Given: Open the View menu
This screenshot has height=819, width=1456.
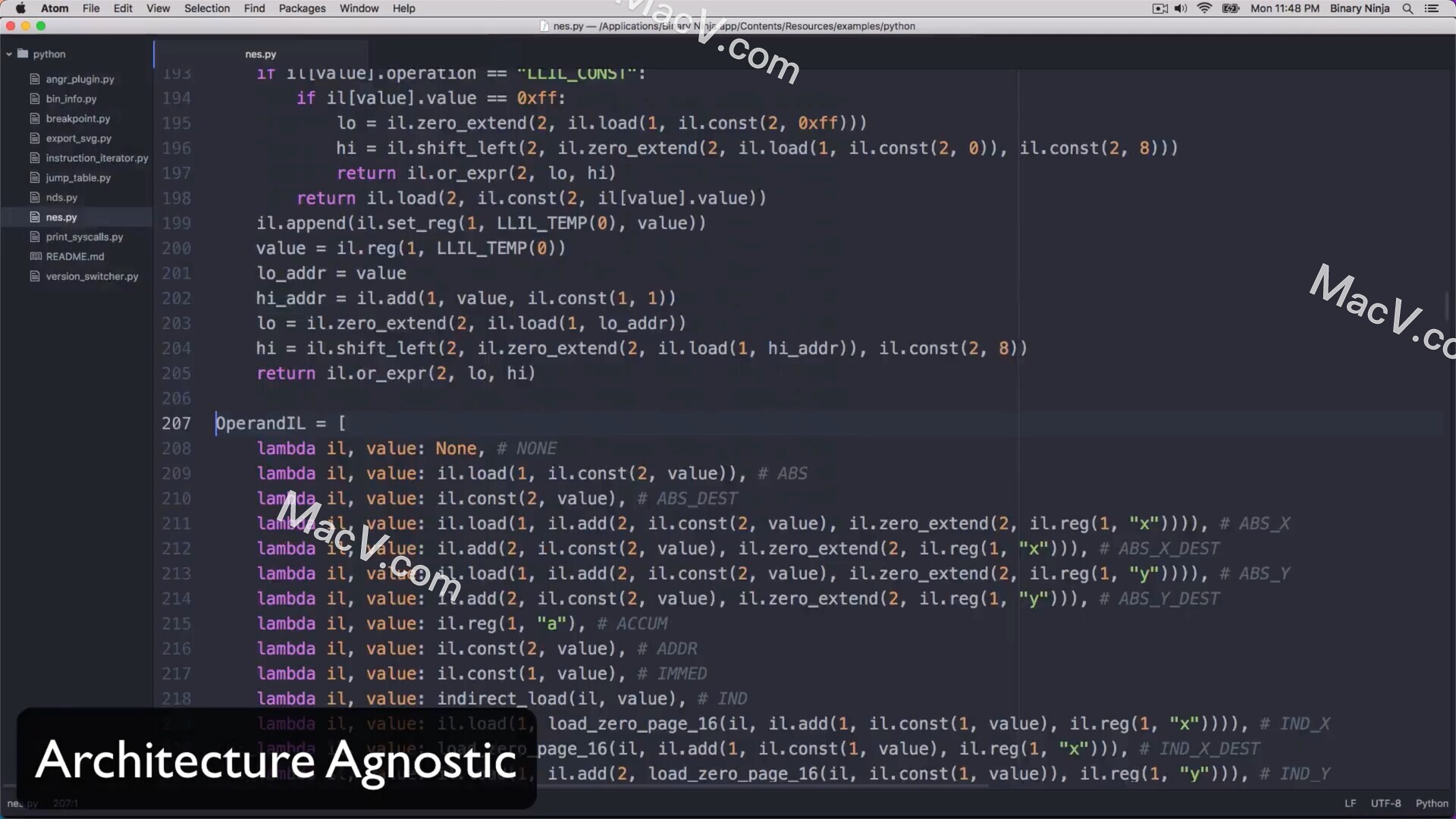Looking at the screenshot, I should pyautogui.click(x=158, y=8).
